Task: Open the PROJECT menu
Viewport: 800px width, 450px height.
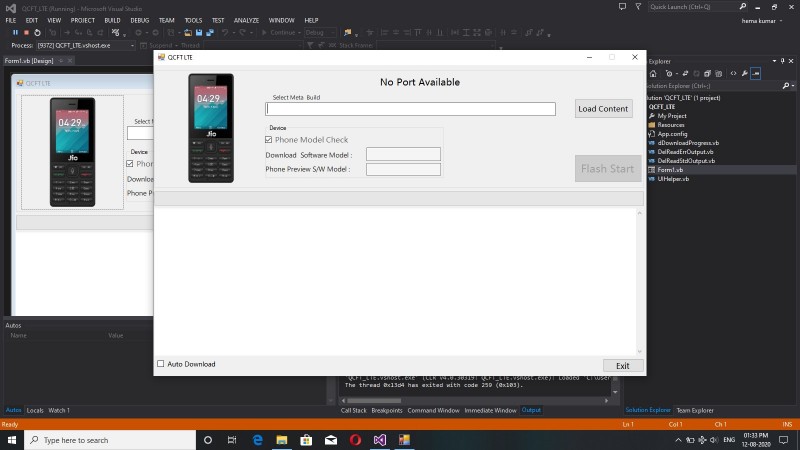Action: pyautogui.click(x=83, y=20)
